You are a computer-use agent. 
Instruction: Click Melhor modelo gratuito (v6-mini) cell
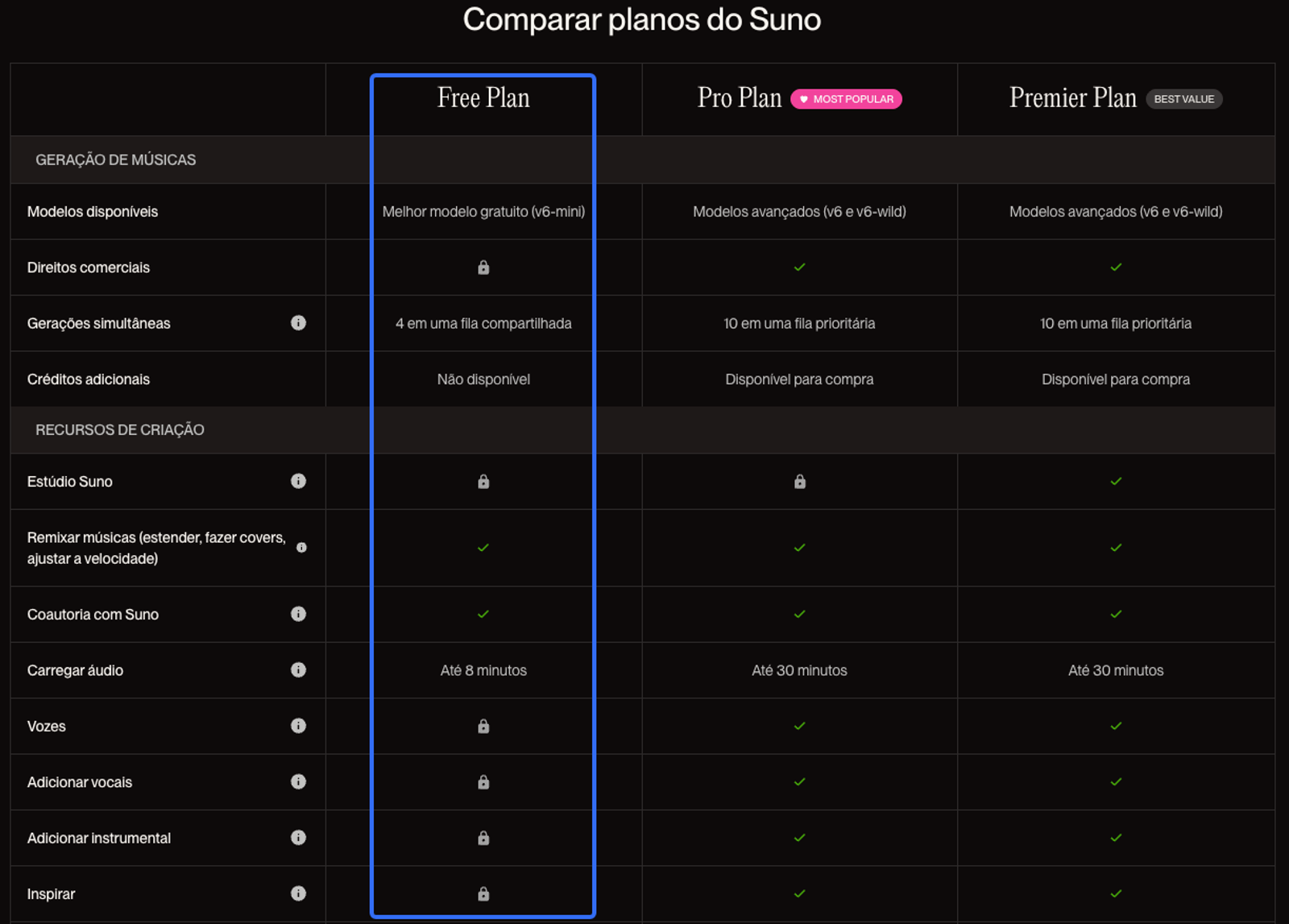(x=483, y=212)
